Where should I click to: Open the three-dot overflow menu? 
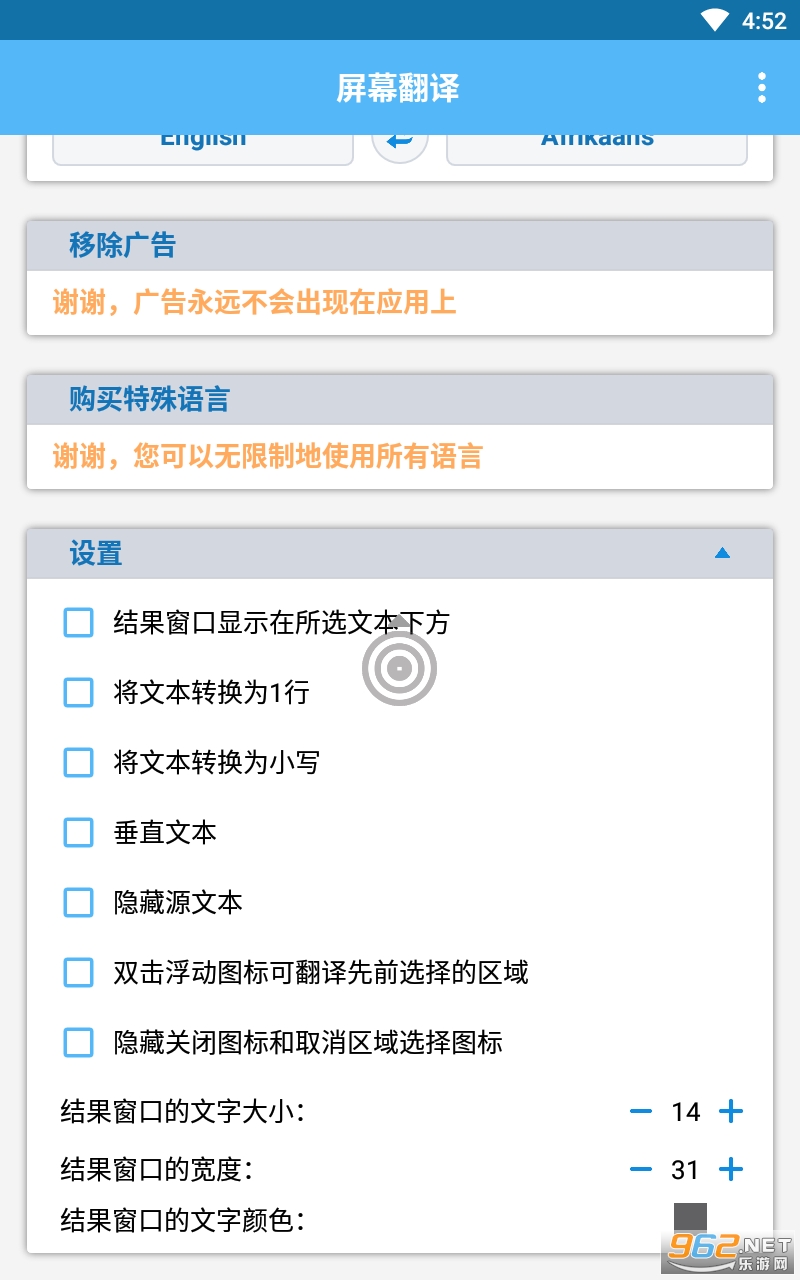click(762, 88)
